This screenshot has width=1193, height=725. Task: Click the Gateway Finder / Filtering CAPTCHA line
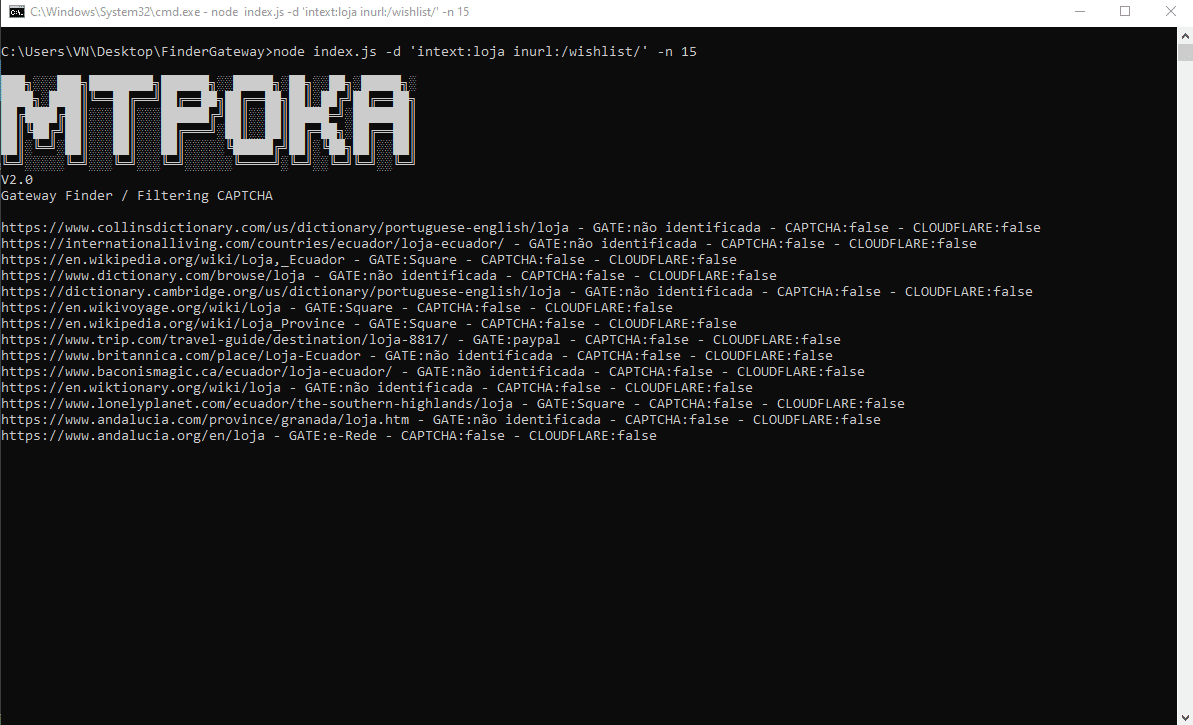click(137, 196)
